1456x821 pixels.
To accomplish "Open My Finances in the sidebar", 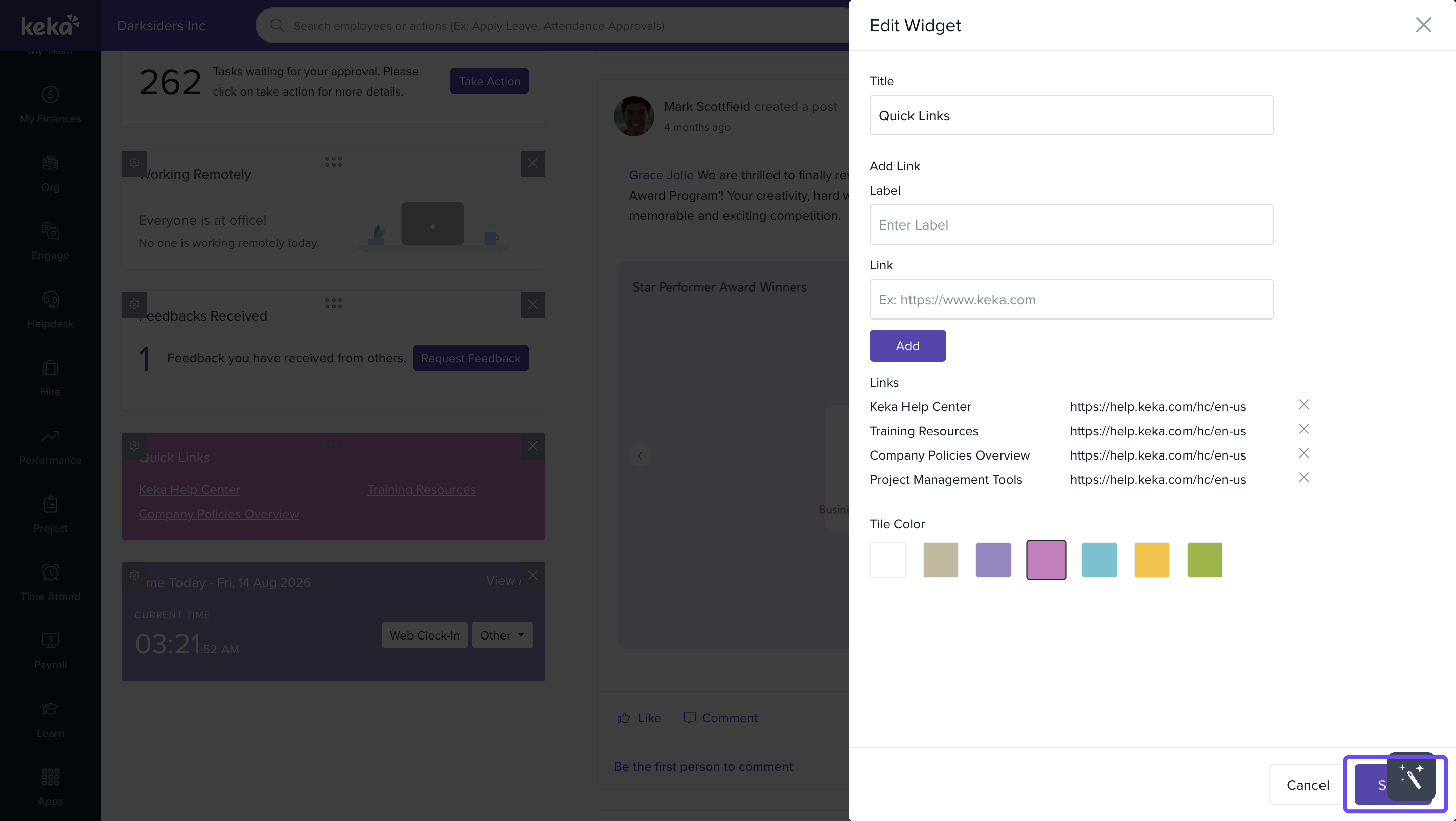I will (51, 105).
